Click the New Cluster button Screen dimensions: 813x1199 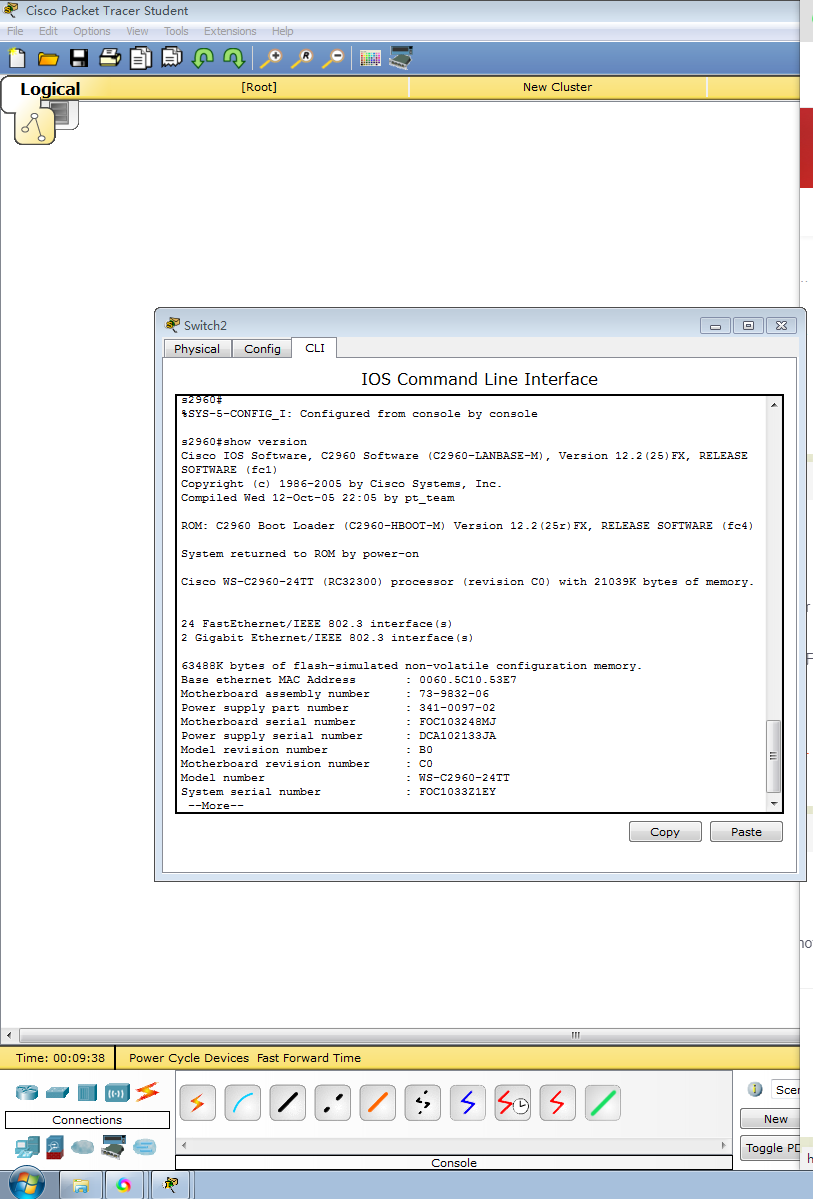click(558, 87)
